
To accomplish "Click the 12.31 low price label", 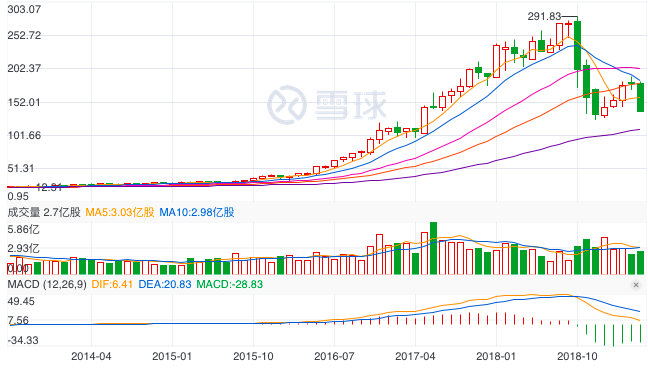I will click(x=49, y=188).
